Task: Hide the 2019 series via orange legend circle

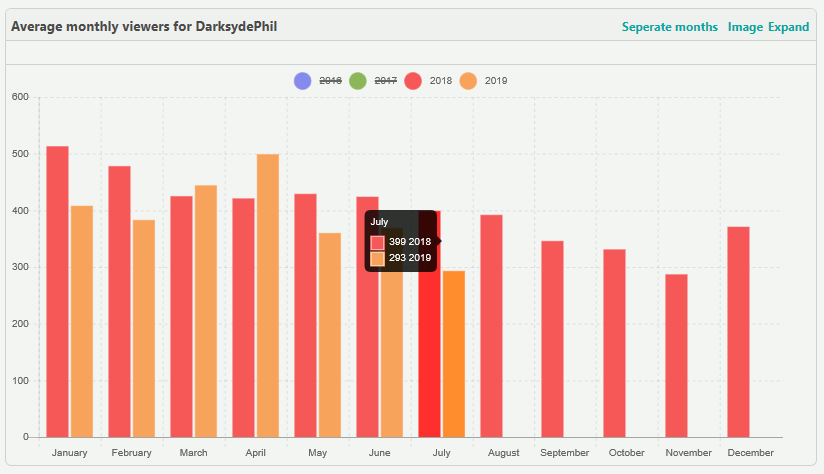Action: [x=468, y=81]
